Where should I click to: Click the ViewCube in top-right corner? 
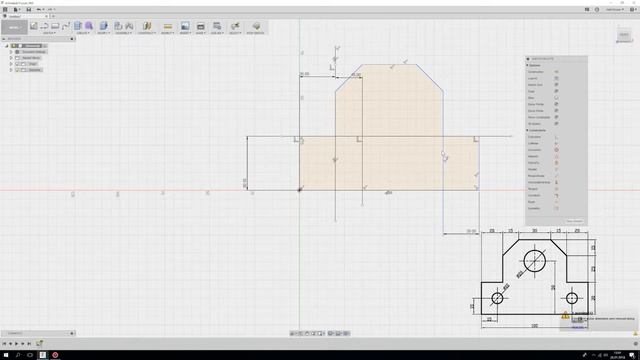[624, 35]
